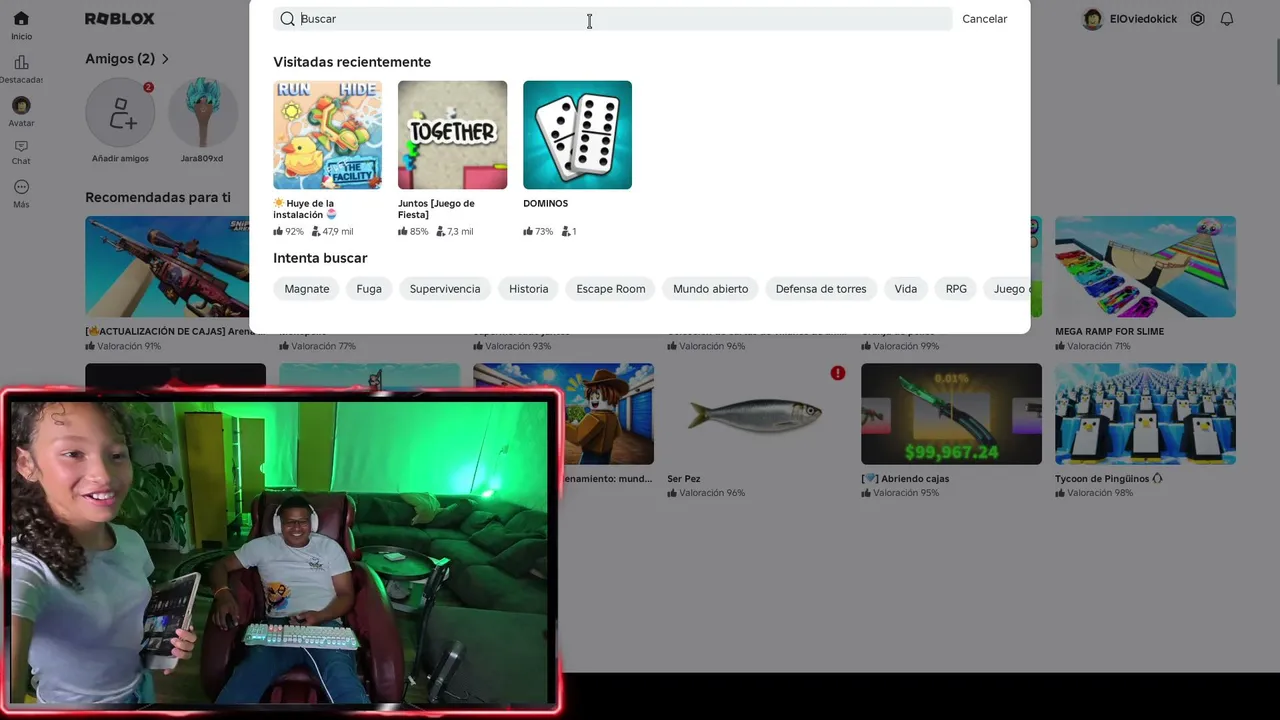
Task: Click the Visitadas recientemente heading
Action: [352, 62]
